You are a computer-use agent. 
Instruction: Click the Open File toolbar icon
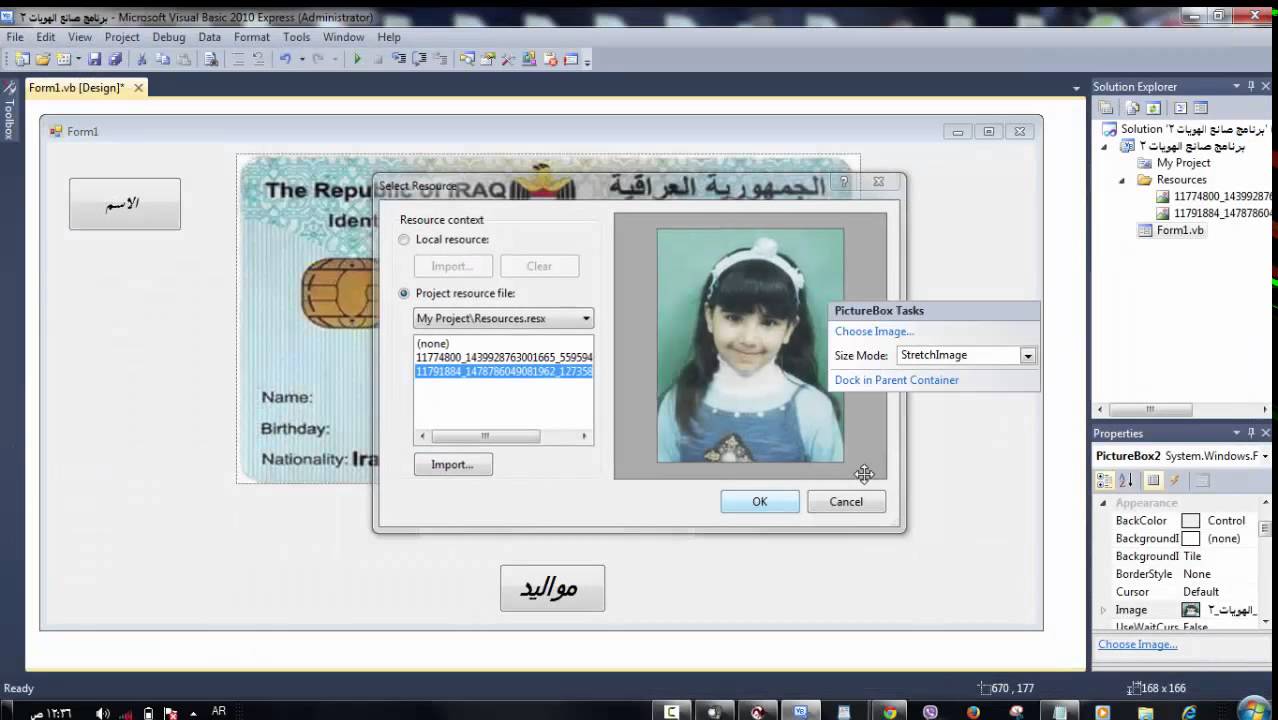pyautogui.click(x=43, y=59)
